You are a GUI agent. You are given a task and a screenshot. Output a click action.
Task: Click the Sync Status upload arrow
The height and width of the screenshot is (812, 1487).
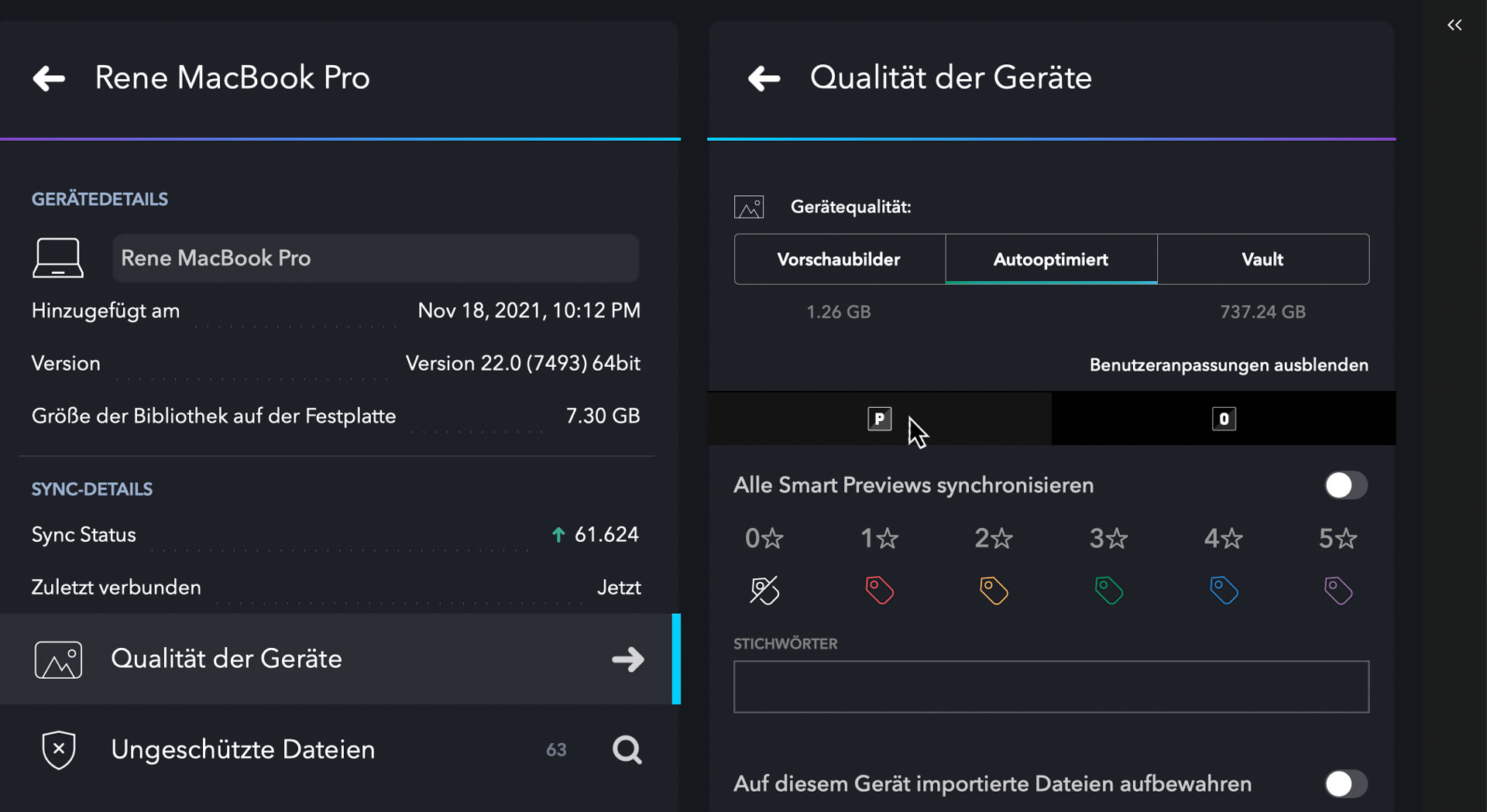click(558, 535)
